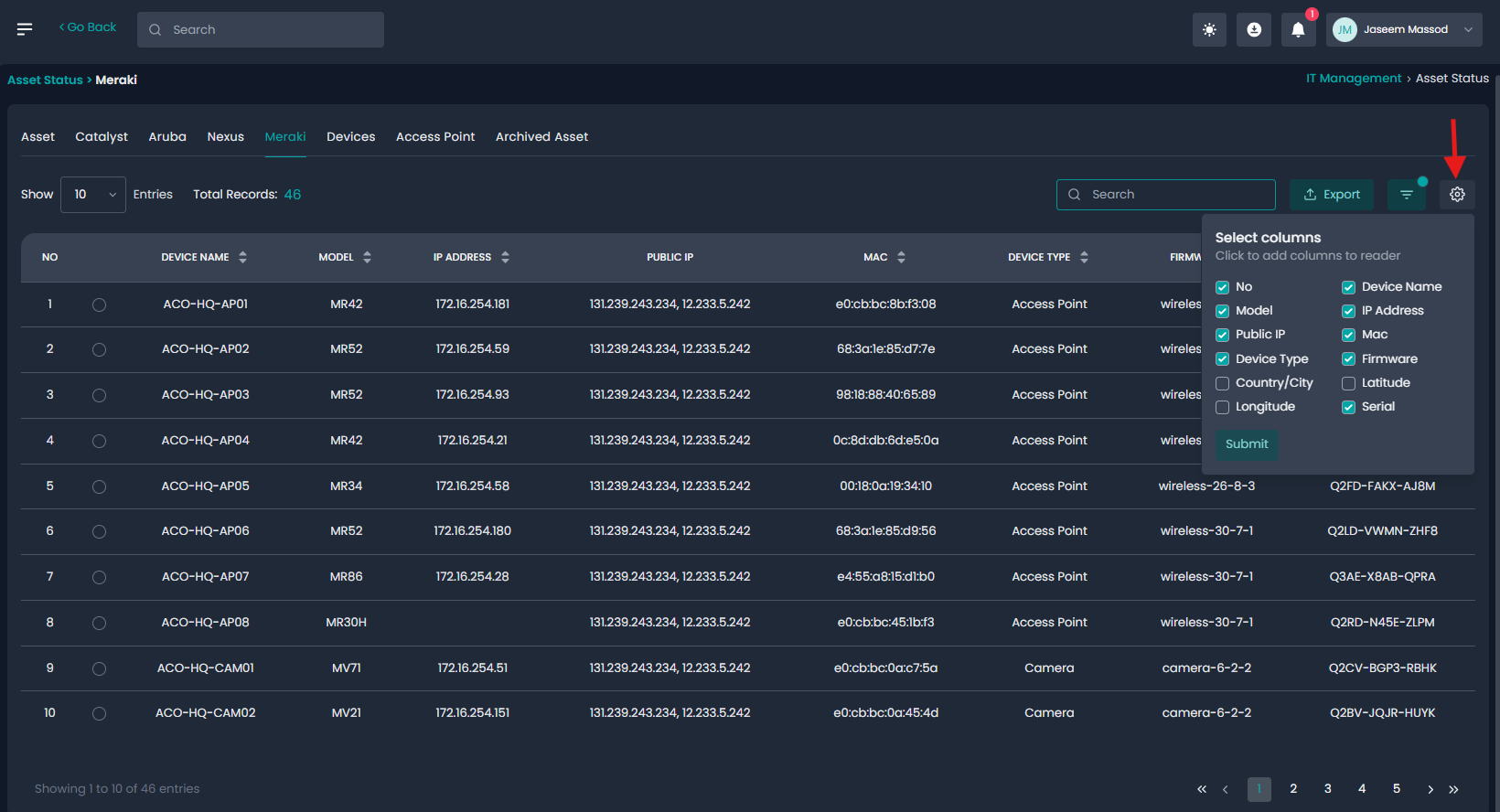1500x812 pixels.
Task: Click the Public IP column header
Action: tap(670, 258)
